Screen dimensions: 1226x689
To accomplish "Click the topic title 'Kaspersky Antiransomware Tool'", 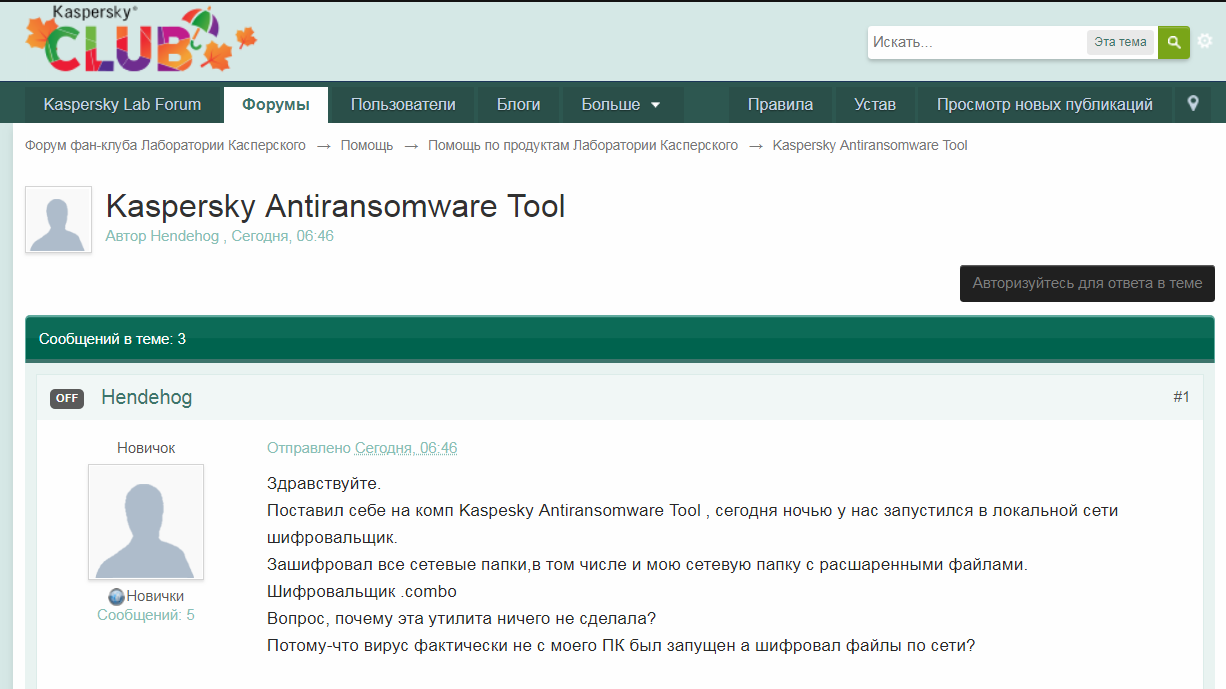I will coord(335,206).
